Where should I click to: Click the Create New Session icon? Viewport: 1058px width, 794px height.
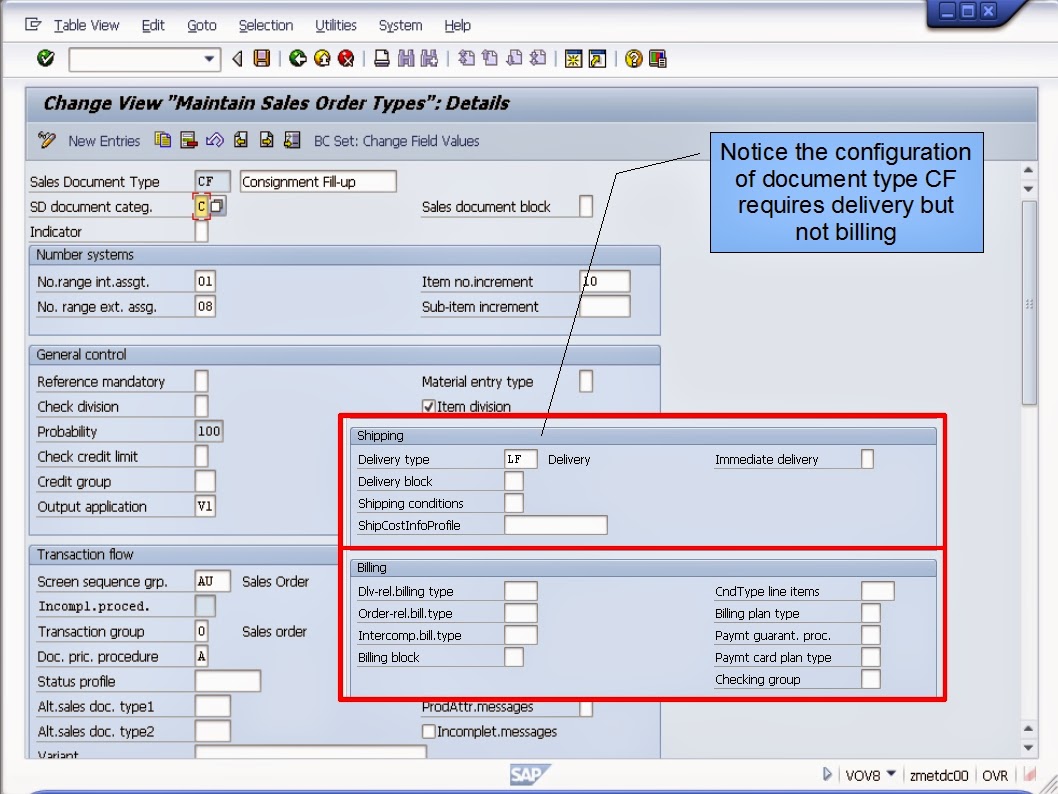(574, 59)
